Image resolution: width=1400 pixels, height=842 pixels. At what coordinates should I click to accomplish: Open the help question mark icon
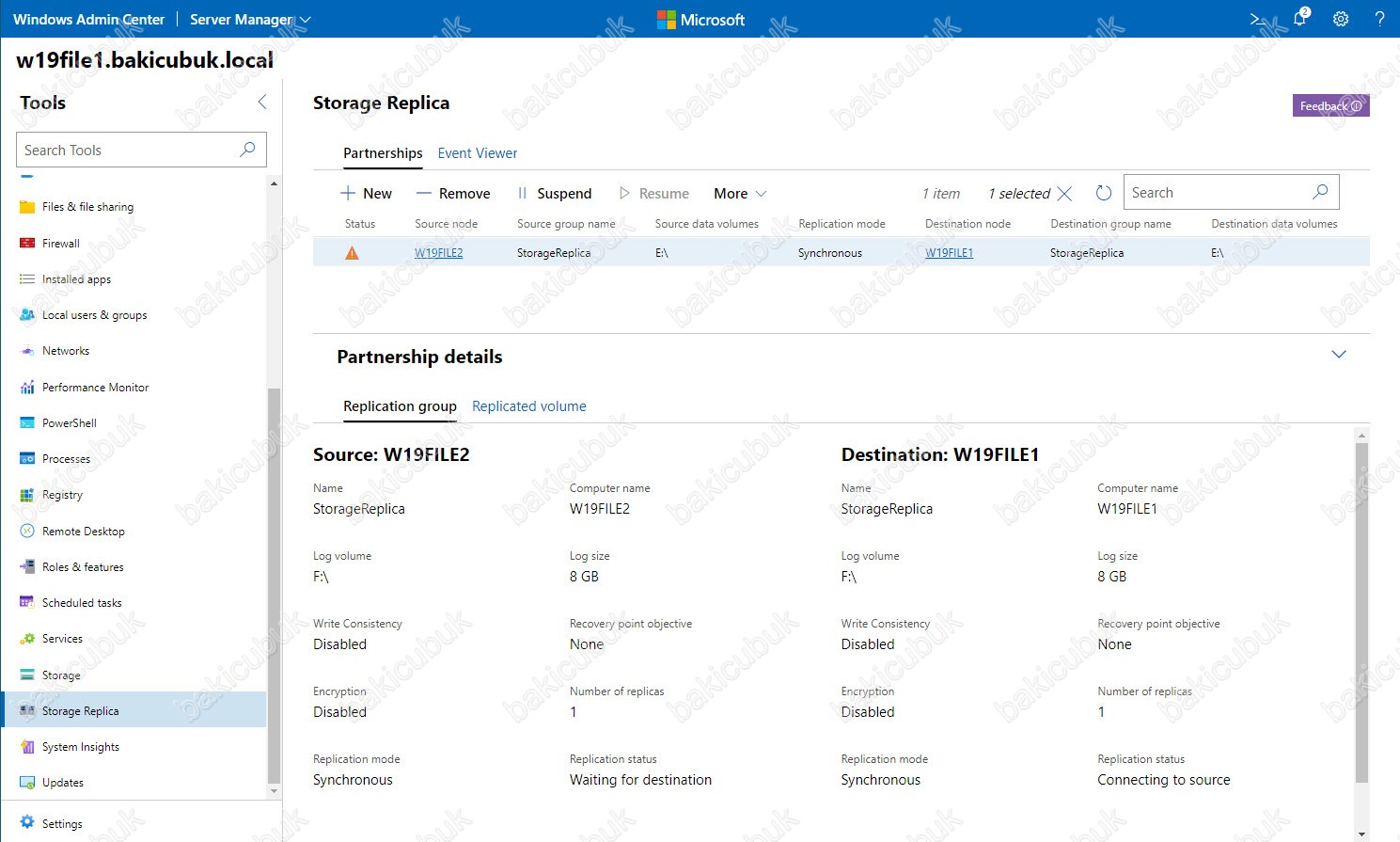click(x=1379, y=19)
